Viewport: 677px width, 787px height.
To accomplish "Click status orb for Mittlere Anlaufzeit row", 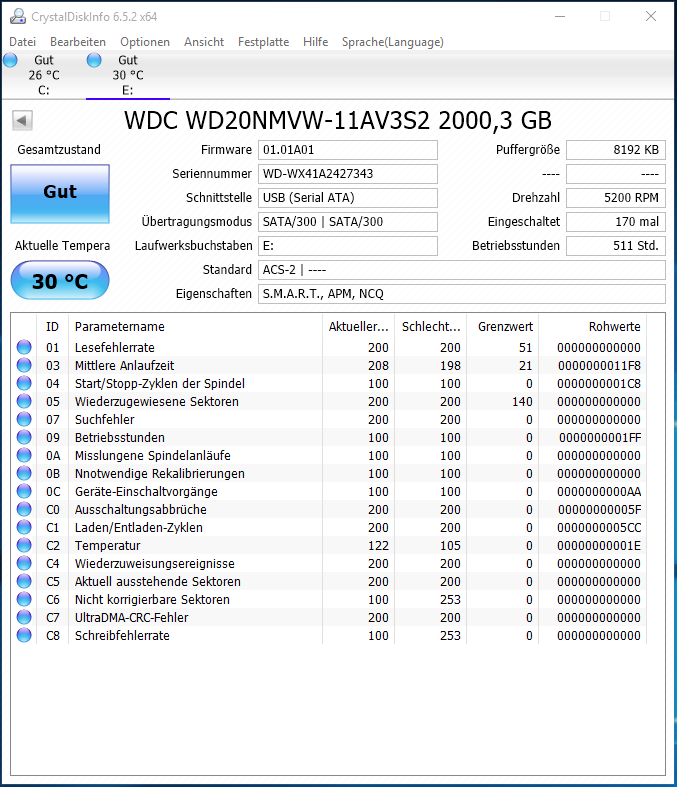I will [x=24, y=365].
